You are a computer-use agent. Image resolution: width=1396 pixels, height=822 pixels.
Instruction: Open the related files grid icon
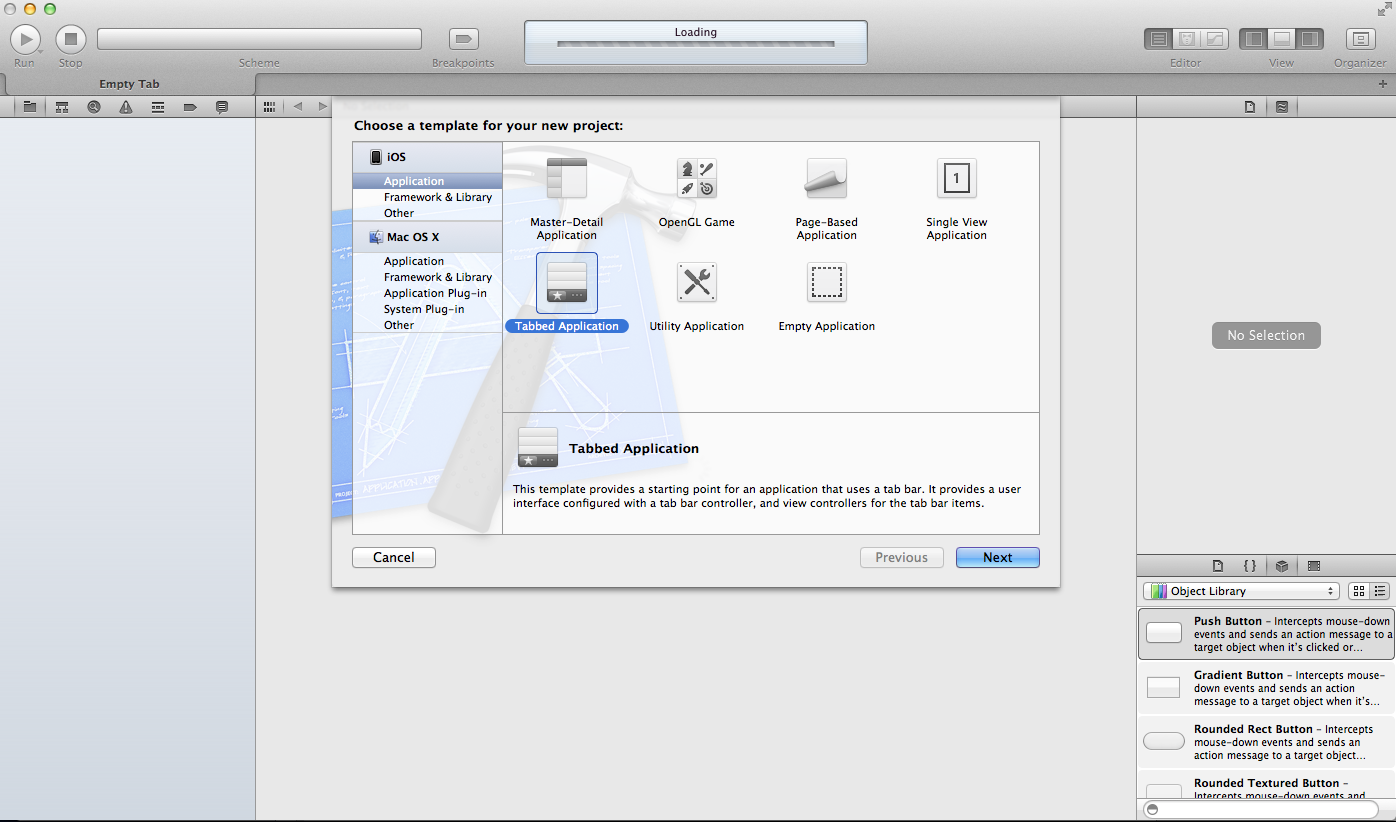[269, 106]
